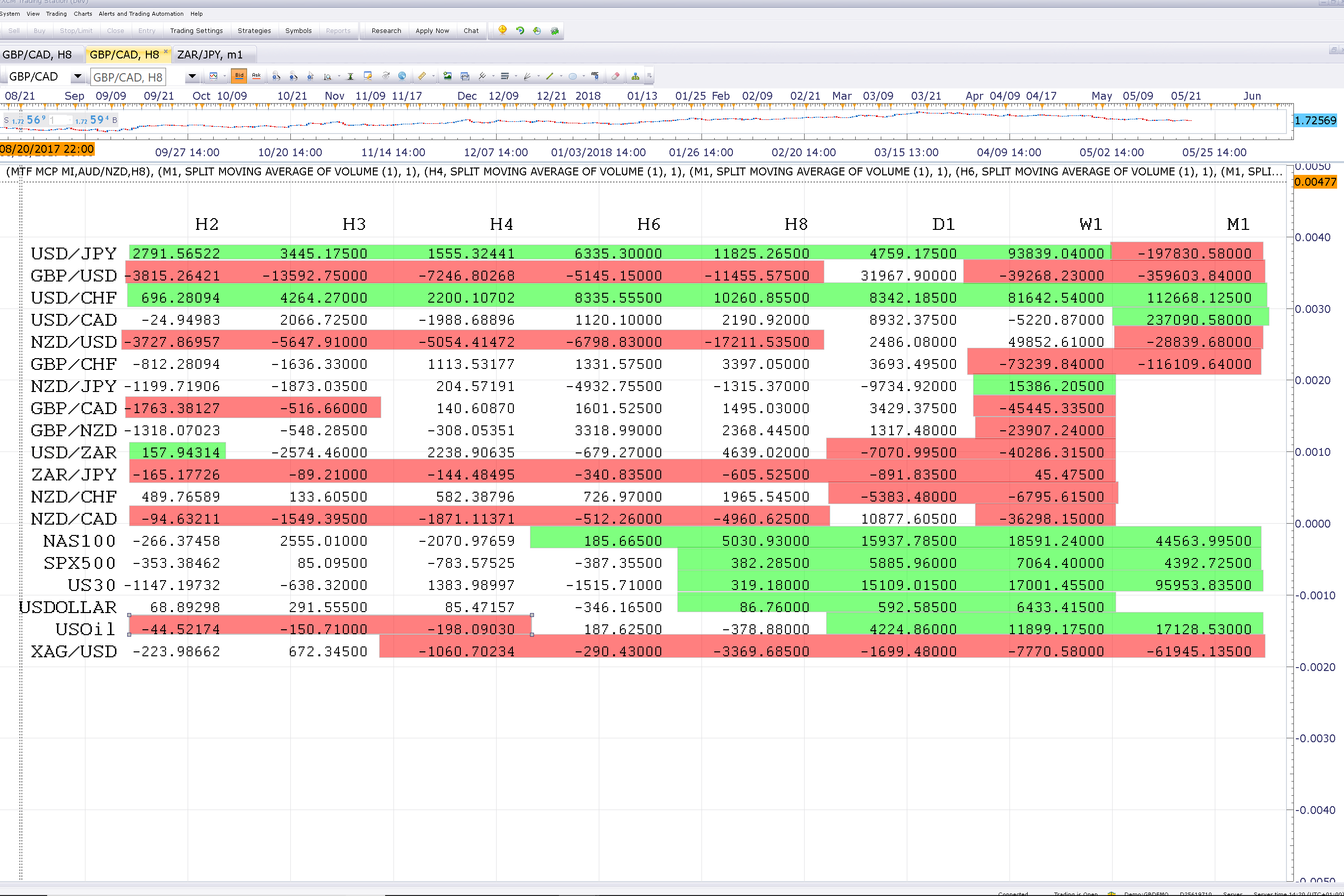Click the eye refresh view icon
This screenshot has height=896, width=1344.
pyautogui.click(x=386, y=76)
